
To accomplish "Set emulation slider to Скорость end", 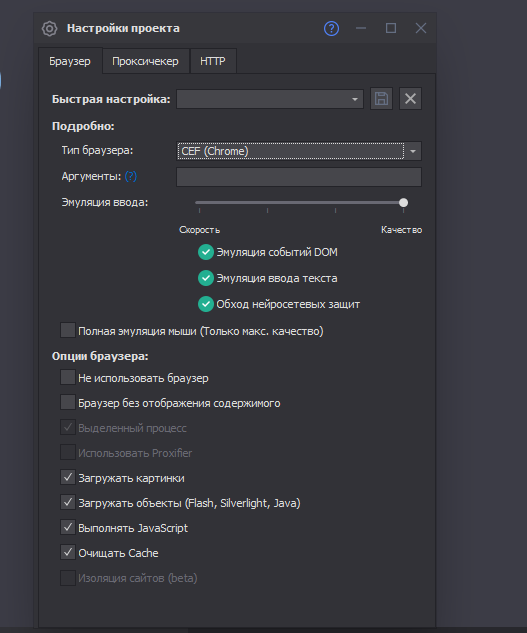I will click(x=199, y=203).
